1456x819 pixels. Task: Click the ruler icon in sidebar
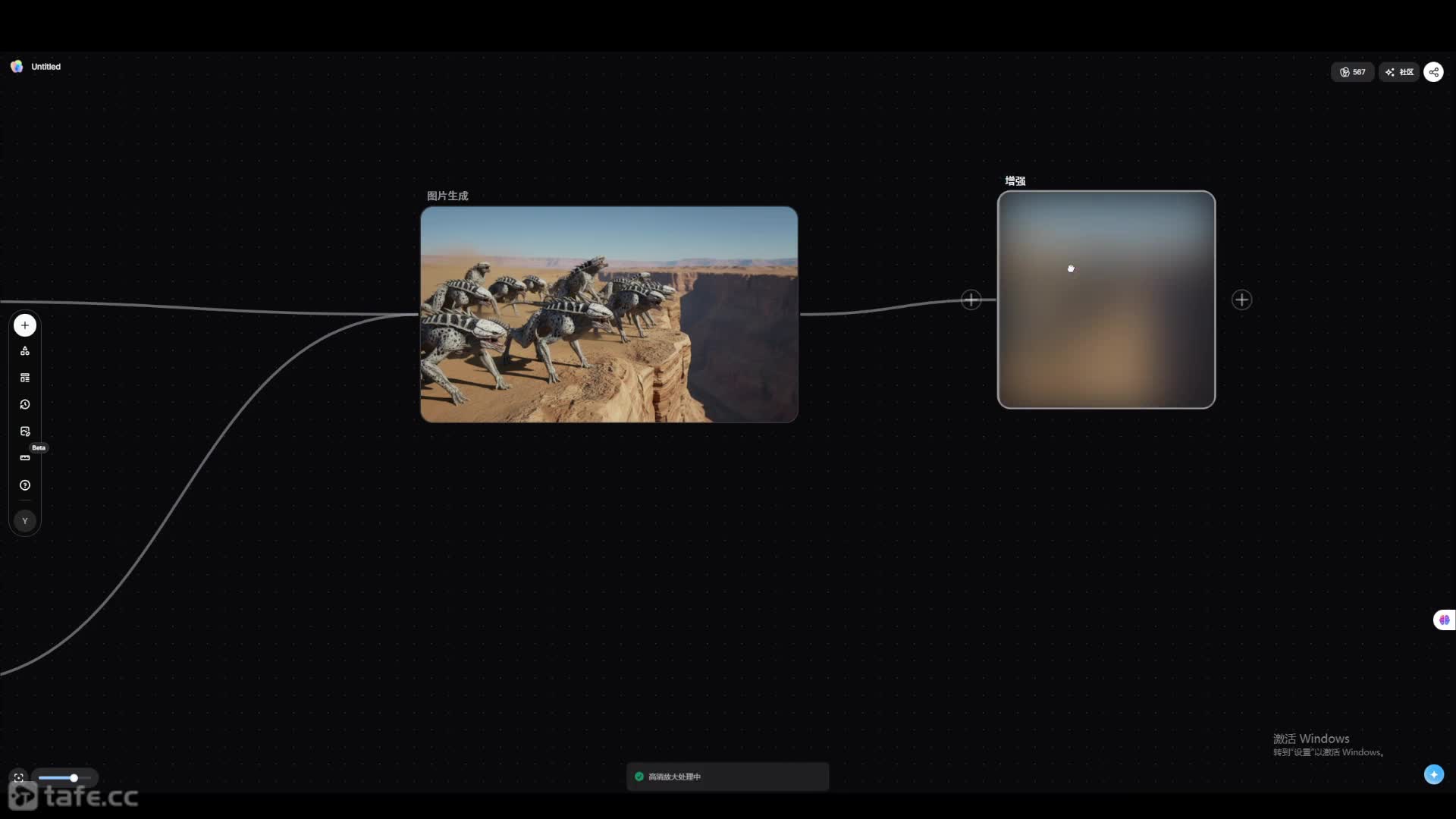coord(25,458)
